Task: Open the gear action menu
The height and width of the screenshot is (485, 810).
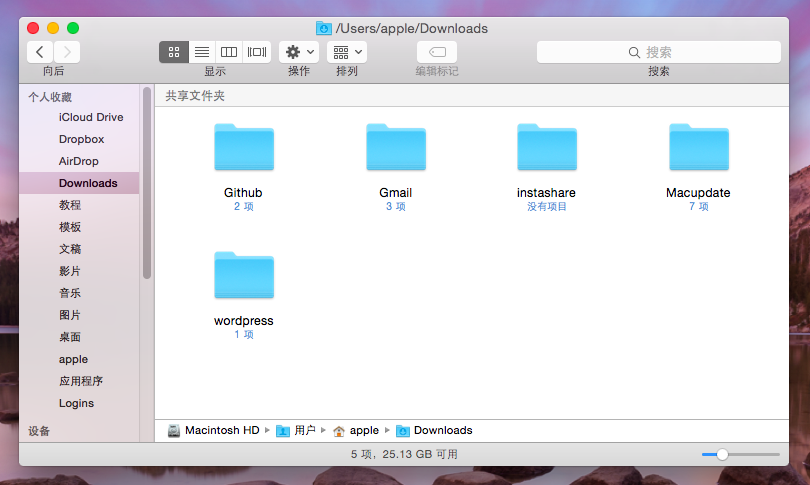Action: pos(299,52)
